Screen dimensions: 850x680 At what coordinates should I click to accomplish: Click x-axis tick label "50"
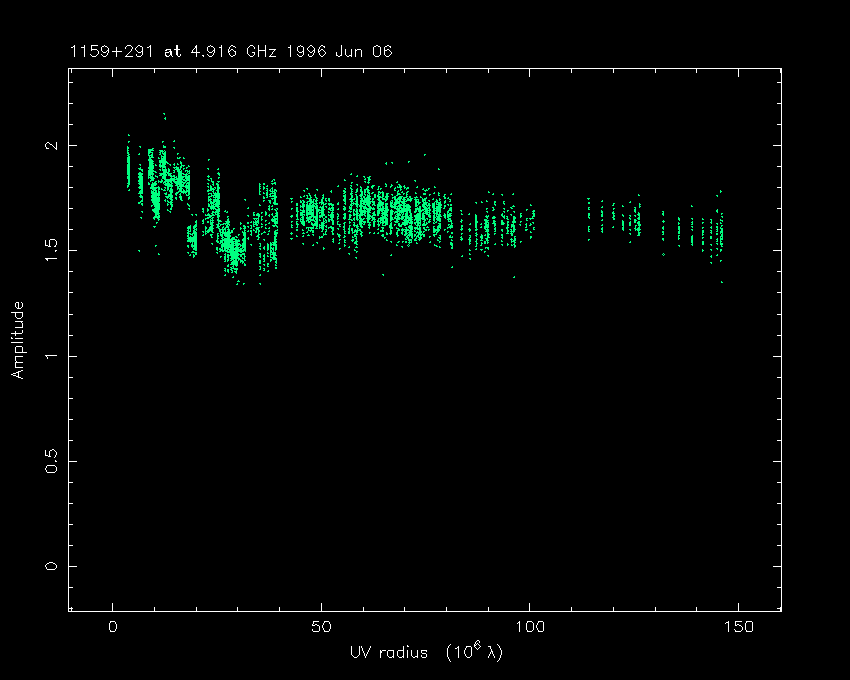click(321, 627)
